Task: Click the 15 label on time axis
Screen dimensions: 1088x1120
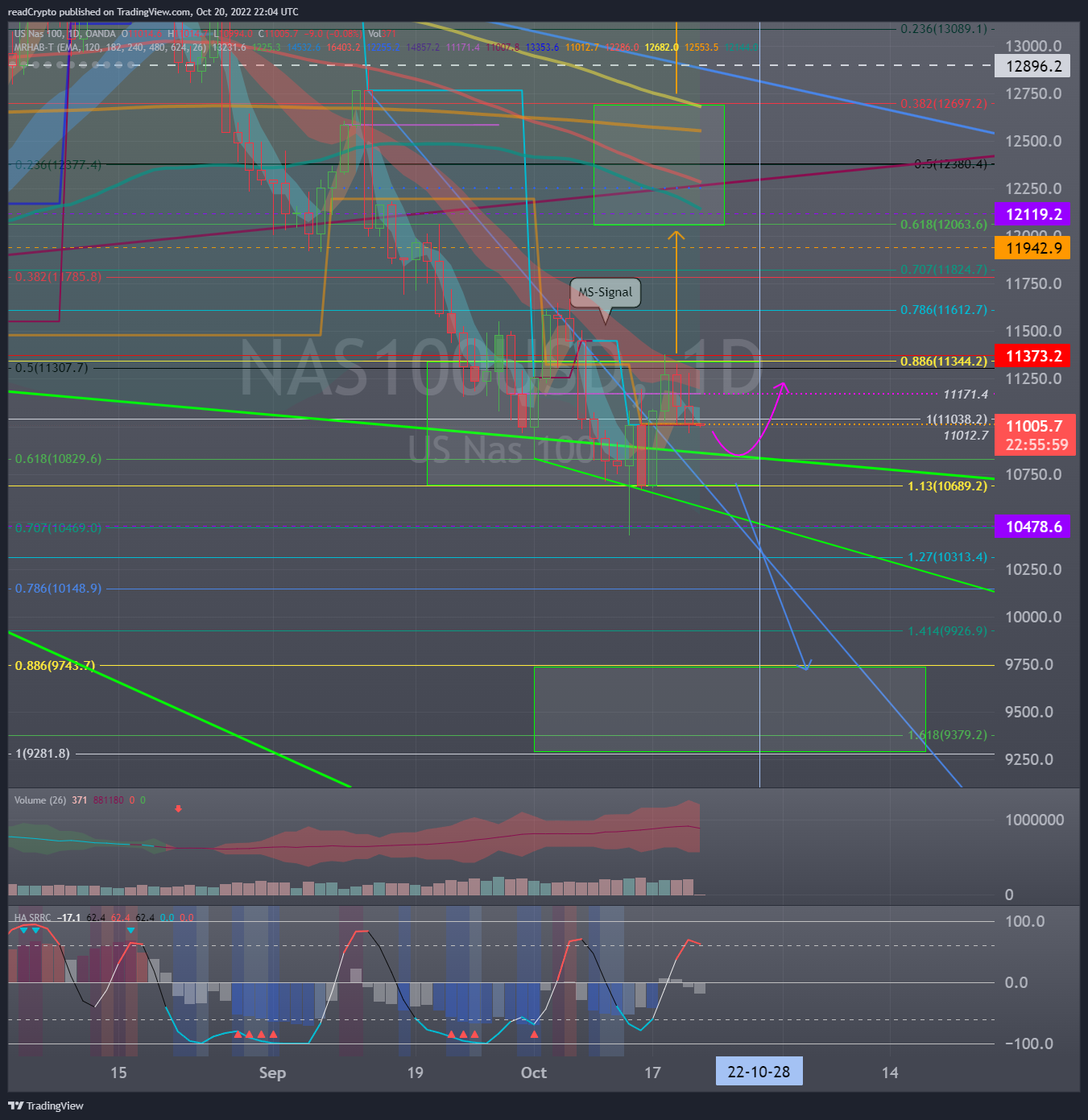Action: 118,1072
